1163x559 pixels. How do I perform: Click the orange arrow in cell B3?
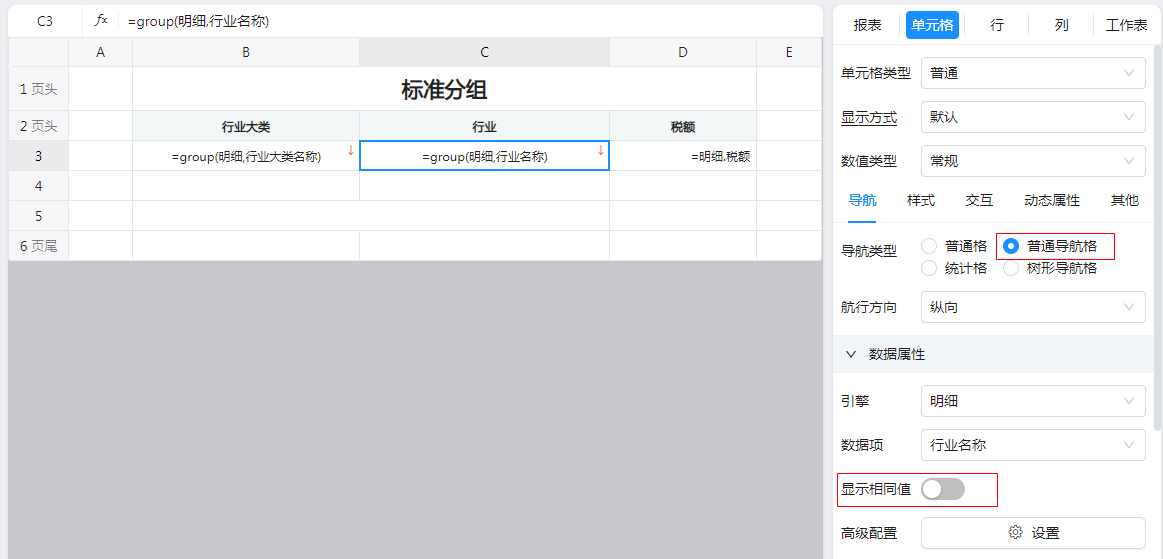click(x=351, y=150)
